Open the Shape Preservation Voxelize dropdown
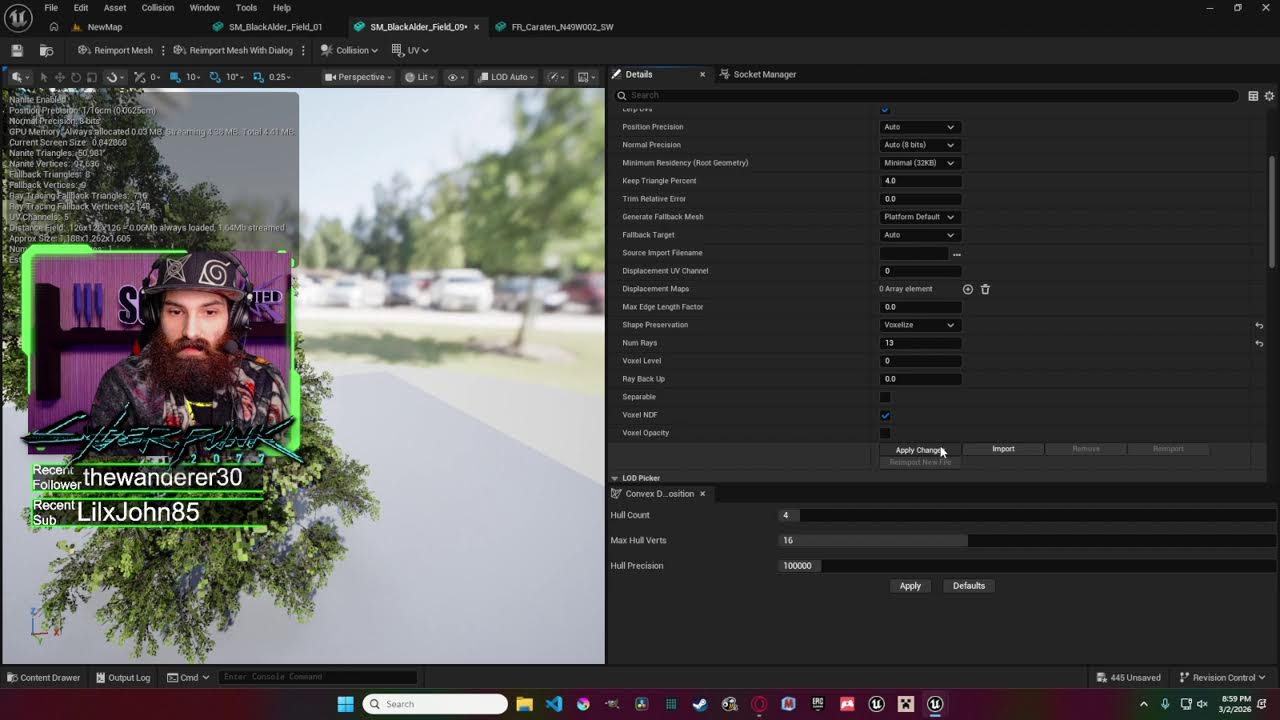Viewport: 1280px width, 720px height. pos(919,325)
